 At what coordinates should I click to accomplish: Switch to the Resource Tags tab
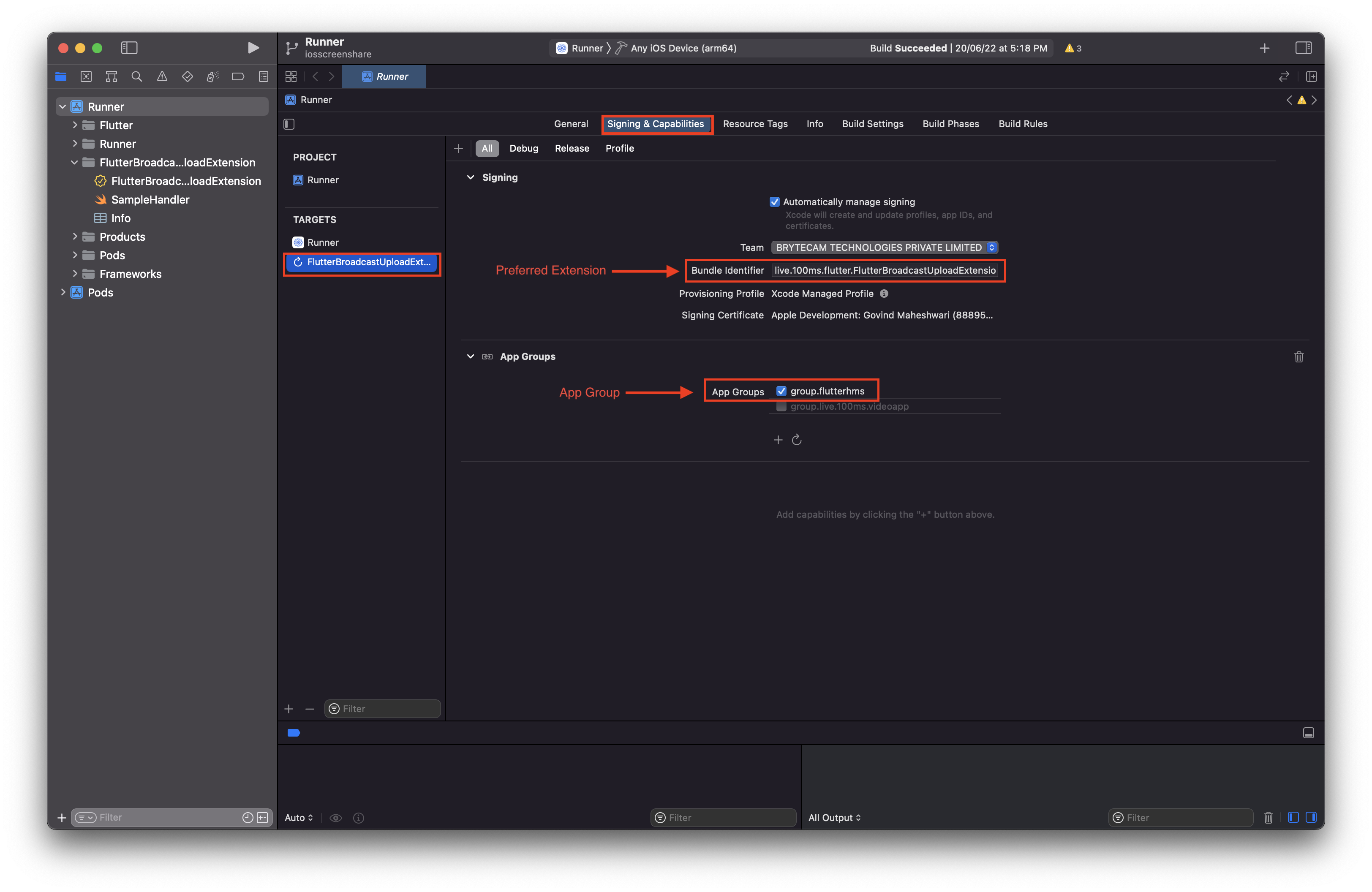755,124
